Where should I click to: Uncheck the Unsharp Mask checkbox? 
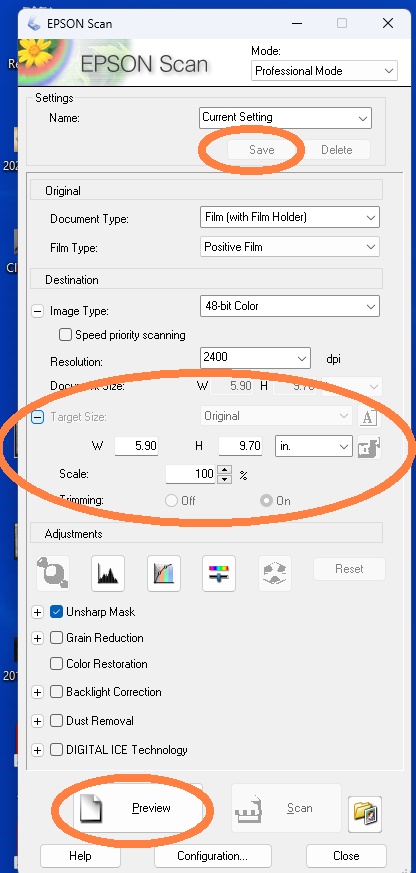pyautogui.click(x=56, y=612)
